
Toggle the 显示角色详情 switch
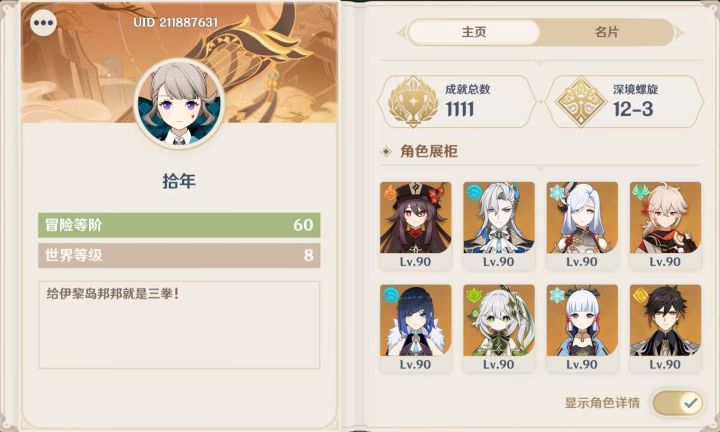678,403
